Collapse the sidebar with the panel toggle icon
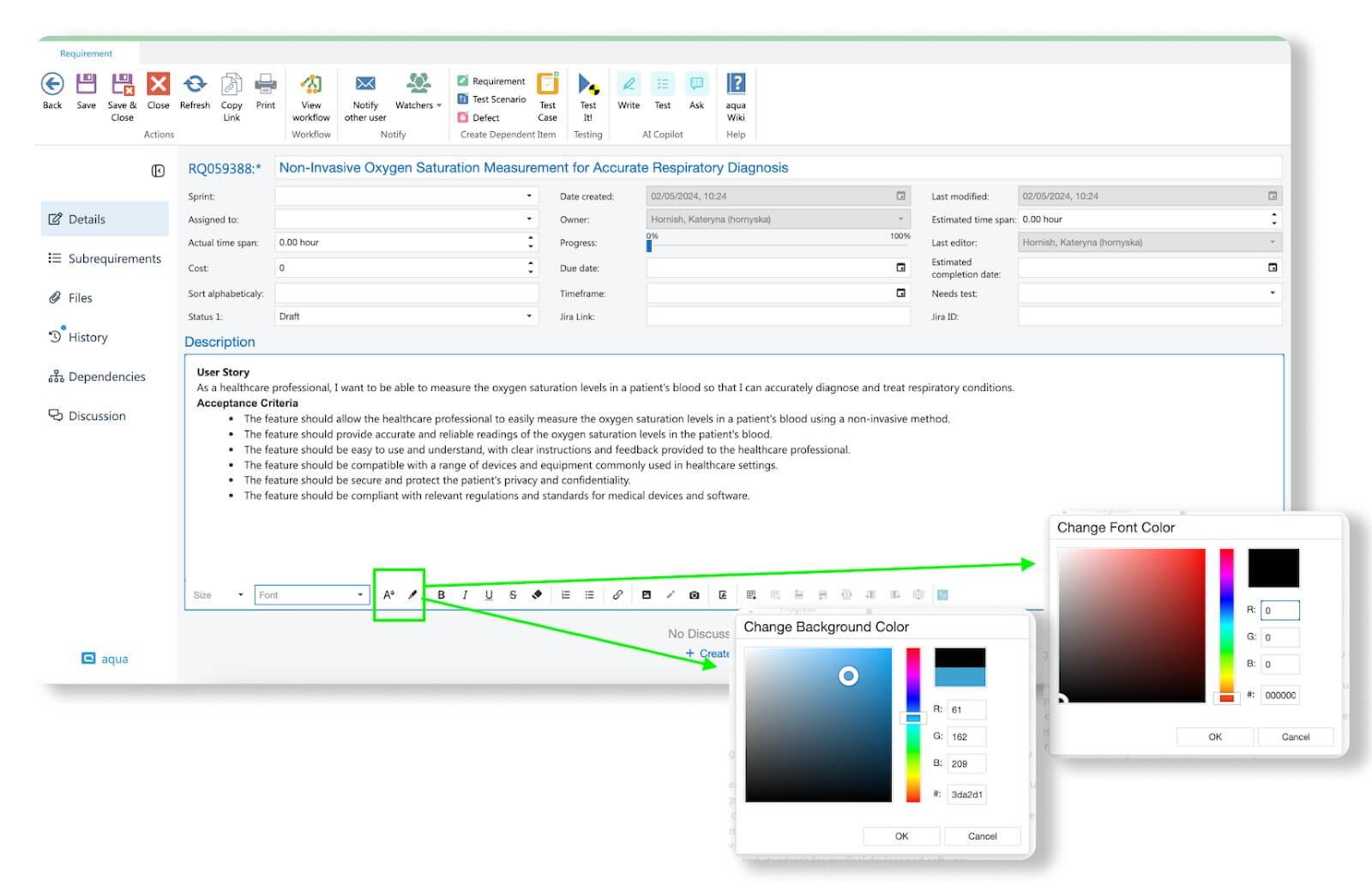 (x=158, y=171)
